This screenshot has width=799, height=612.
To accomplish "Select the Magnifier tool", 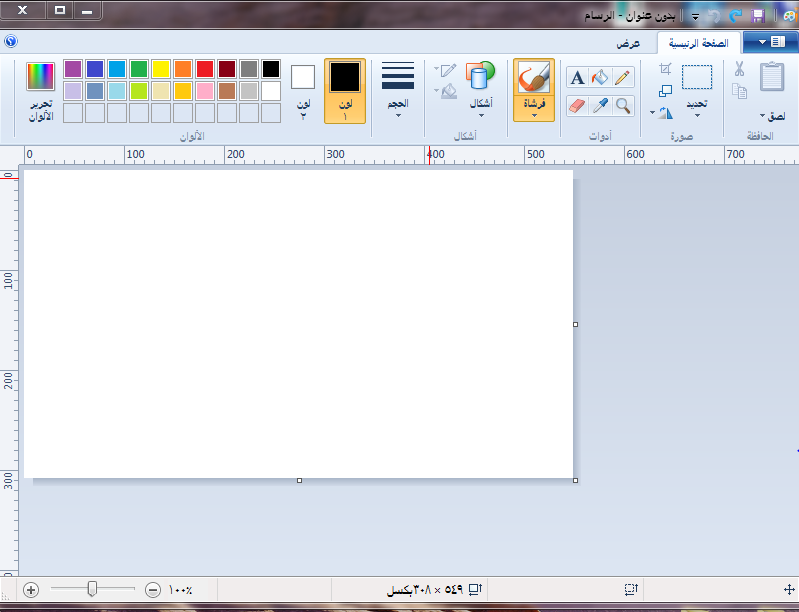I will 623,105.
